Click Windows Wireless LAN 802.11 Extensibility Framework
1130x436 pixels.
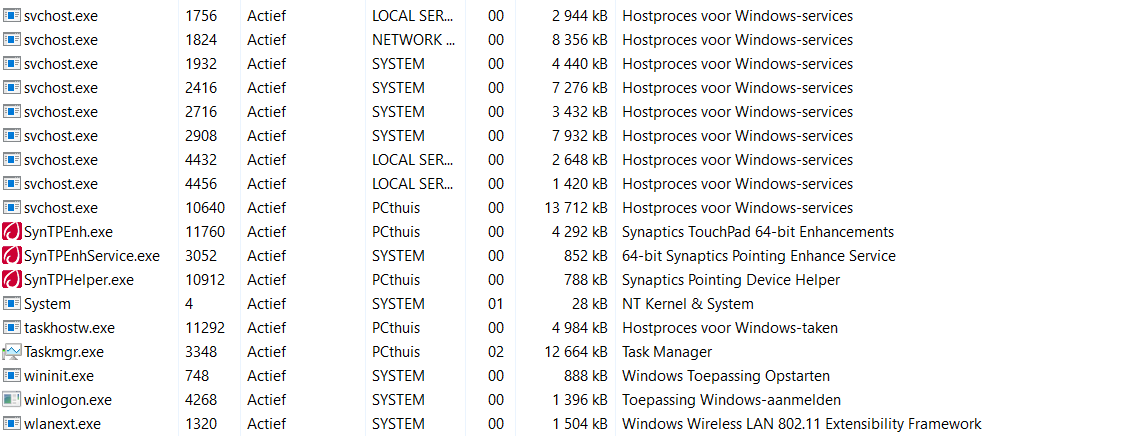tap(801, 424)
